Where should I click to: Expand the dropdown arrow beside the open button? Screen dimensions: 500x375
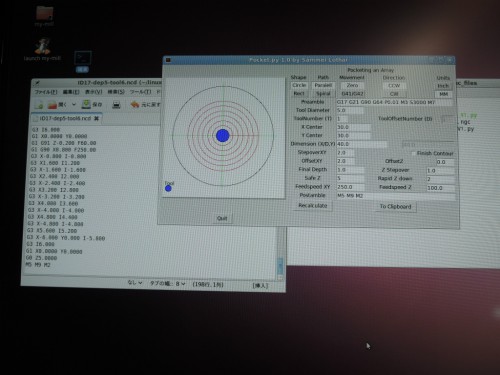(74, 105)
